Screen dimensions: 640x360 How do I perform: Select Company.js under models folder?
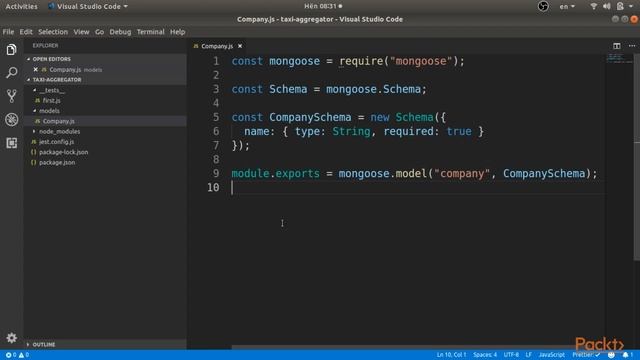58,121
